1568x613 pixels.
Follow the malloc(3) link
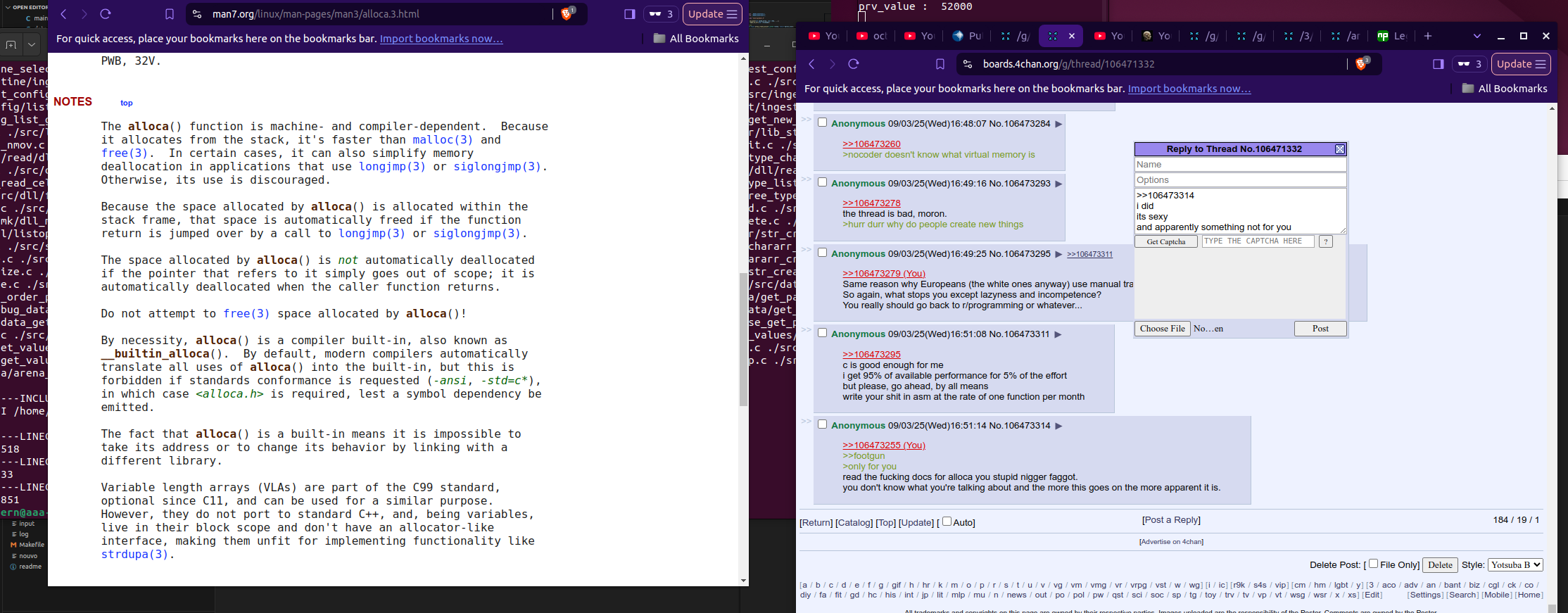442,140
